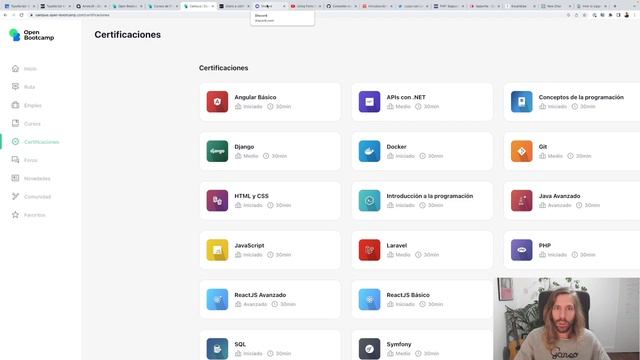Open the ReactJS Básico certification
The width and height of the screenshot is (640, 360).
tap(422, 299)
